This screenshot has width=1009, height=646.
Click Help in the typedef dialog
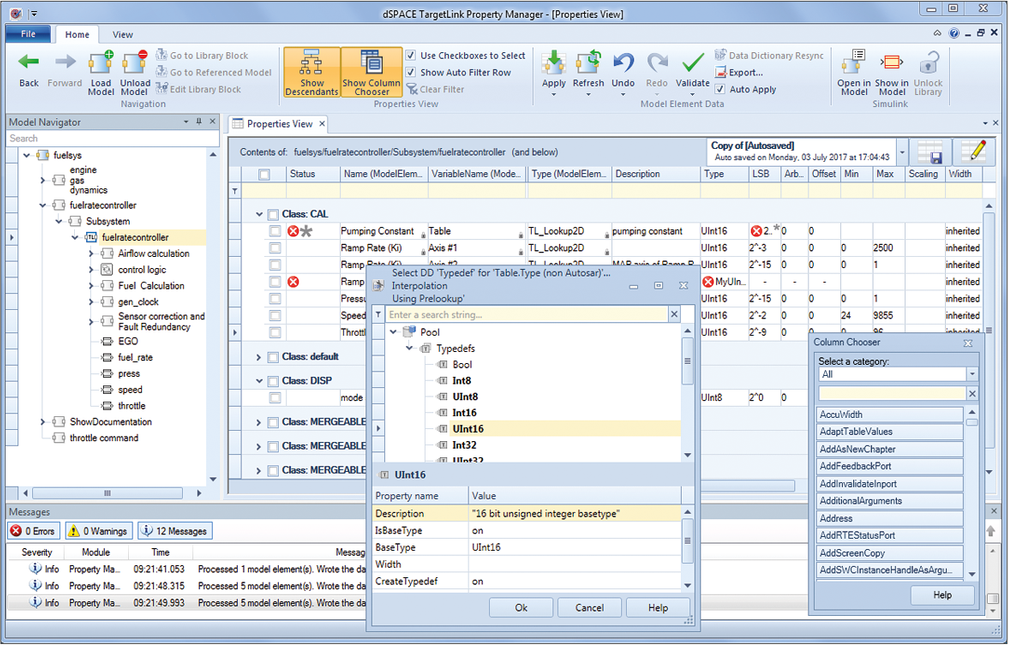coord(658,608)
